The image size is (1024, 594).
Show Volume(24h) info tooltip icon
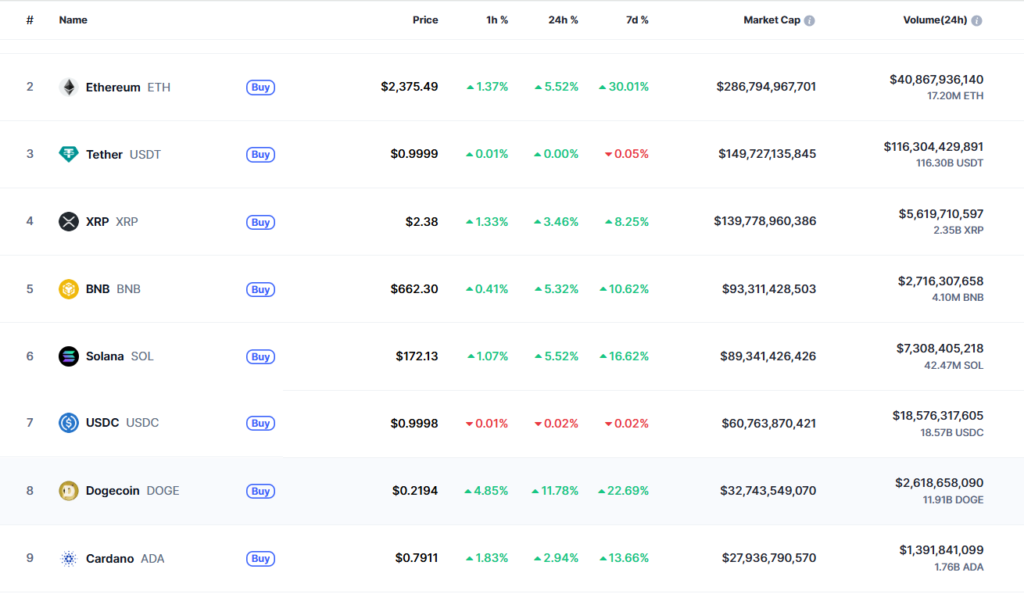click(977, 21)
